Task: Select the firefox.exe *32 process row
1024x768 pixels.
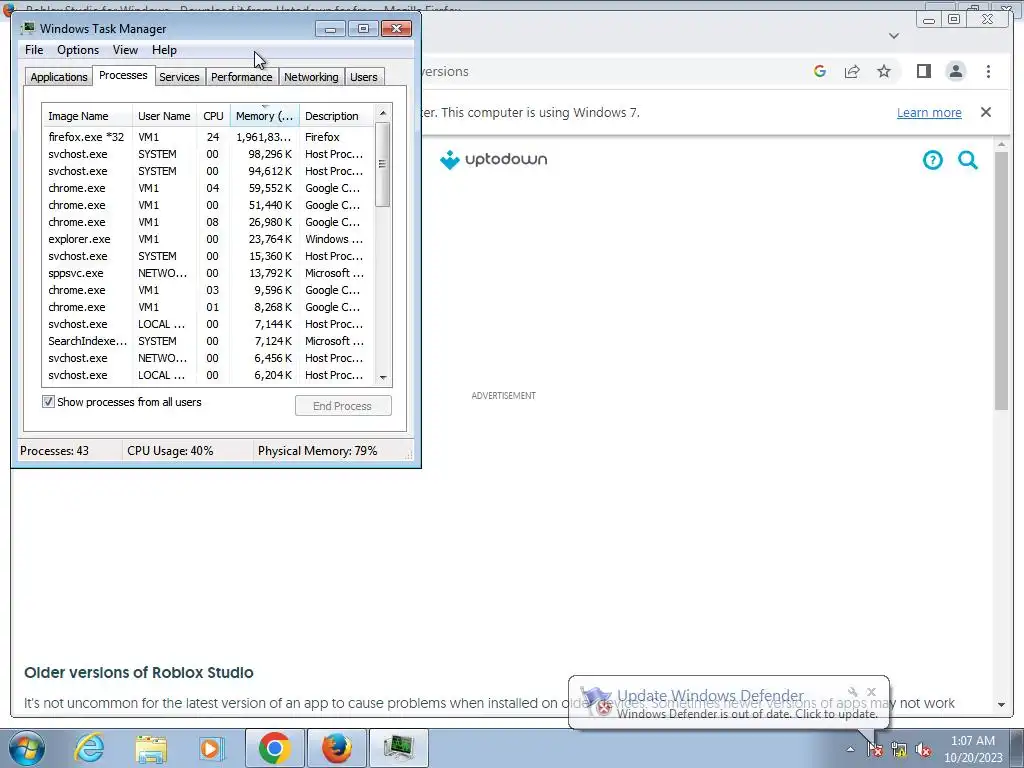Action: point(208,137)
